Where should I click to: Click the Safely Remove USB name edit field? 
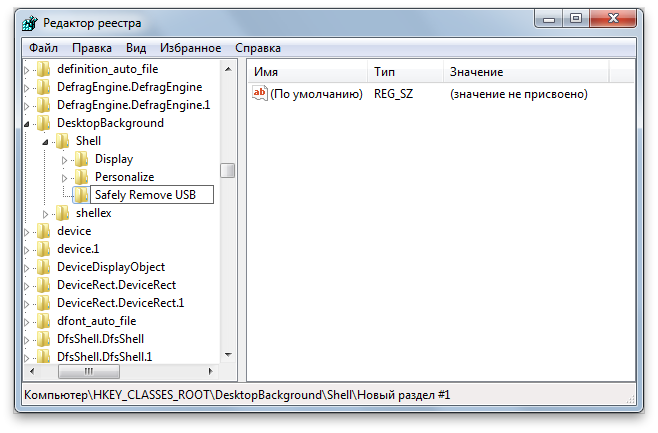[x=150, y=195]
